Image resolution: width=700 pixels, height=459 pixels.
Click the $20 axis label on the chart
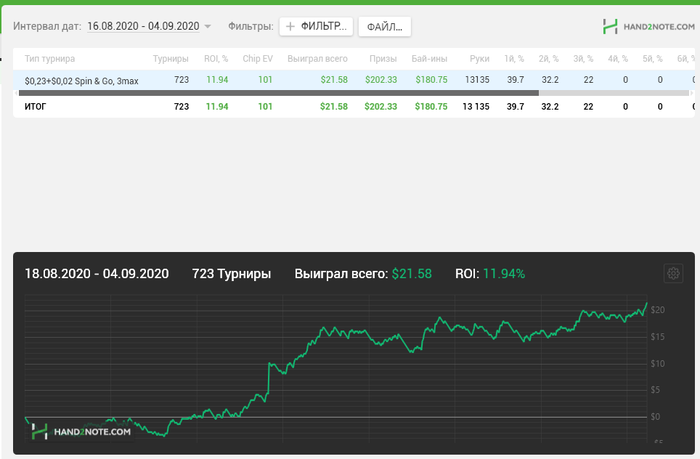[658, 310]
